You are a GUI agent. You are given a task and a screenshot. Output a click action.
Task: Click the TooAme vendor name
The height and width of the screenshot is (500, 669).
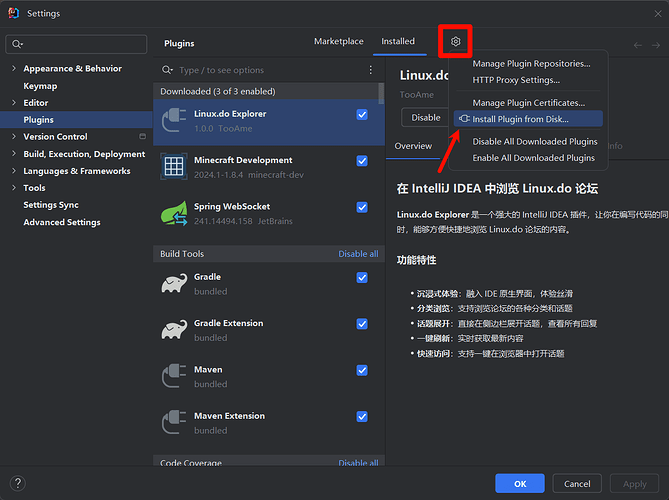pos(416,95)
